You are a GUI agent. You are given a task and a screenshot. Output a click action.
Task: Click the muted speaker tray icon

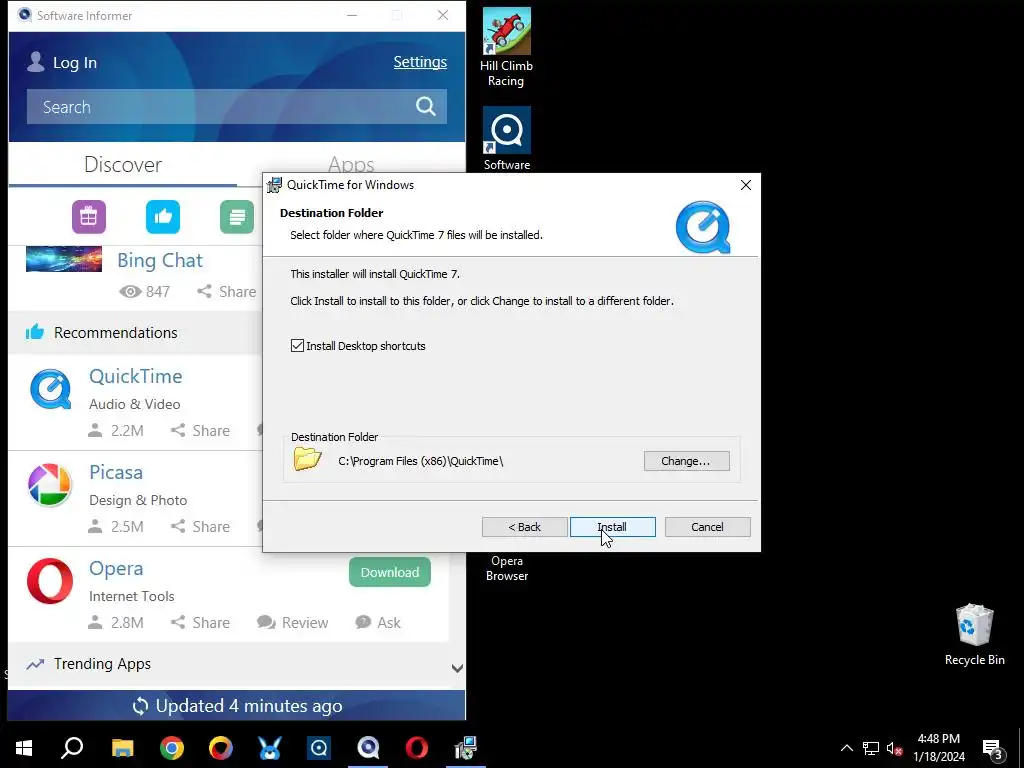tap(894, 748)
